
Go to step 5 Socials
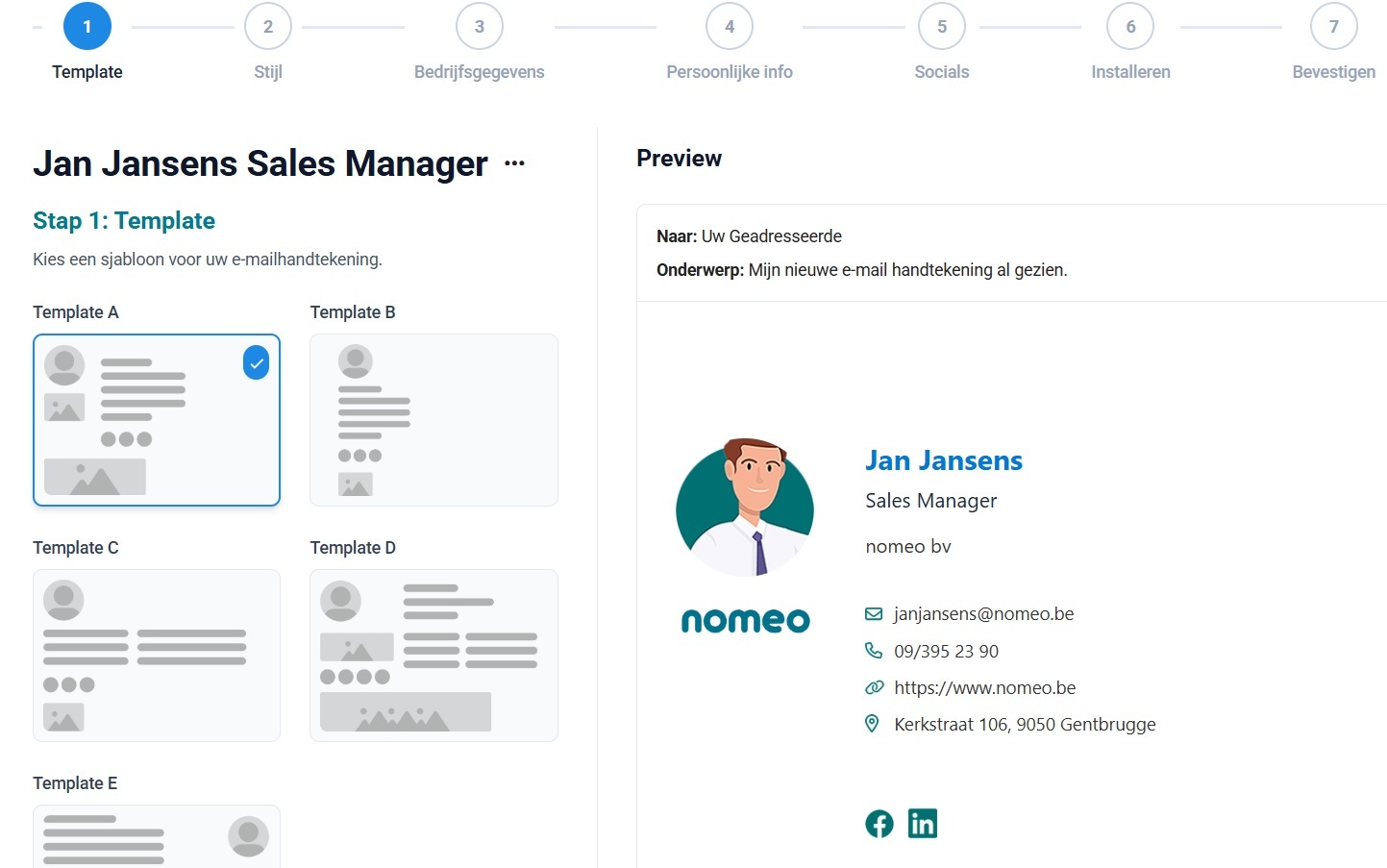[x=942, y=27]
